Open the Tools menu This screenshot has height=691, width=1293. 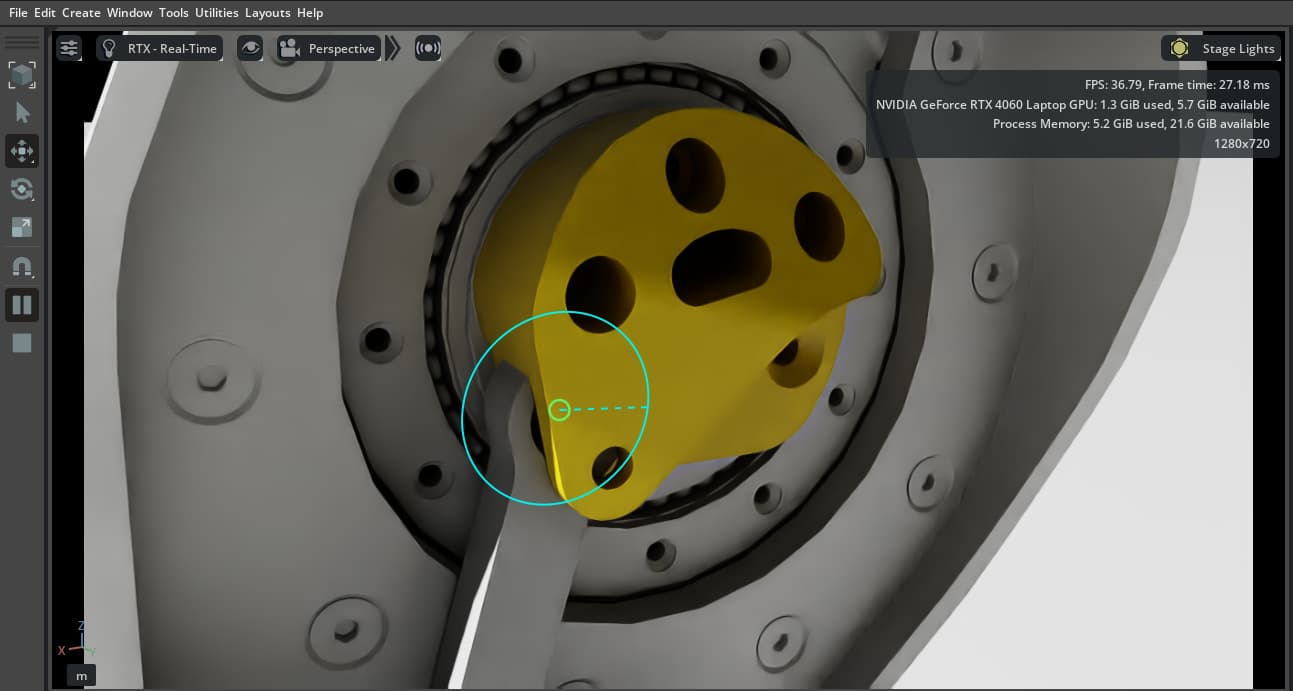pyautogui.click(x=173, y=13)
